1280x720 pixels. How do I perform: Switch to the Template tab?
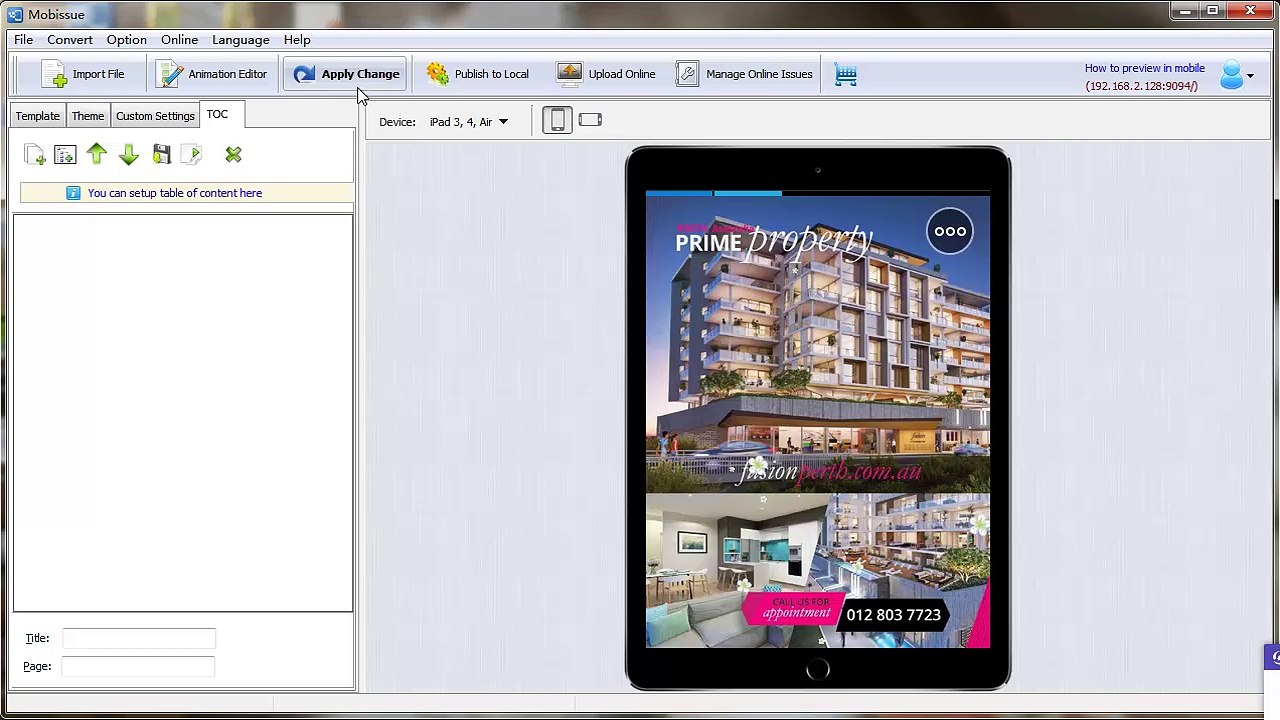click(x=38, y=116)
